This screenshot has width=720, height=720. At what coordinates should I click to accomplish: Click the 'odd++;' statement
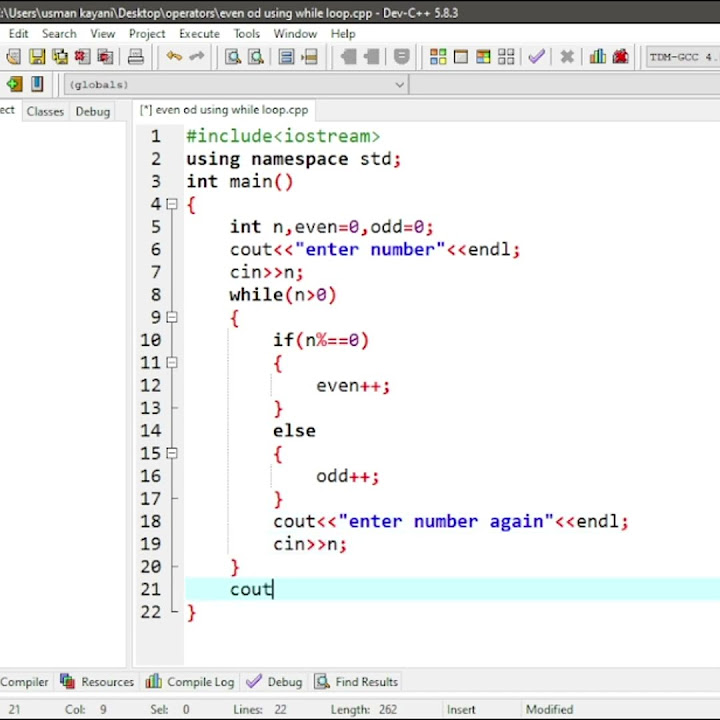(348, 476)
